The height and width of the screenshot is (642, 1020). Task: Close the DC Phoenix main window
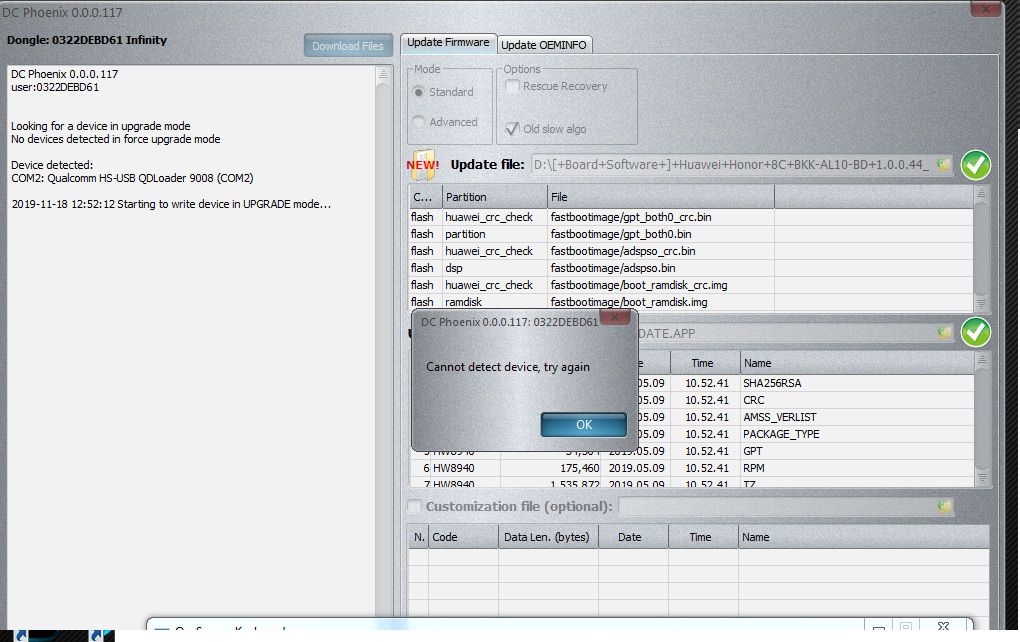coord(986,8)
